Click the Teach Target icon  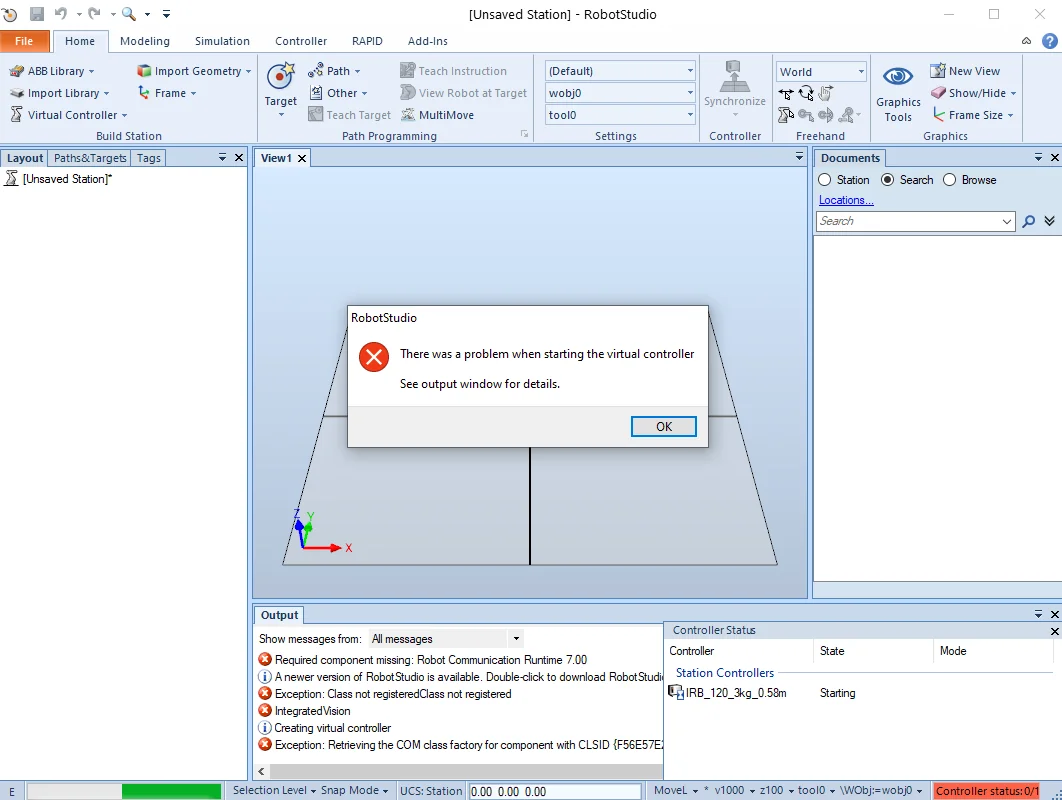pyautogui.click(x=315, y=114)
